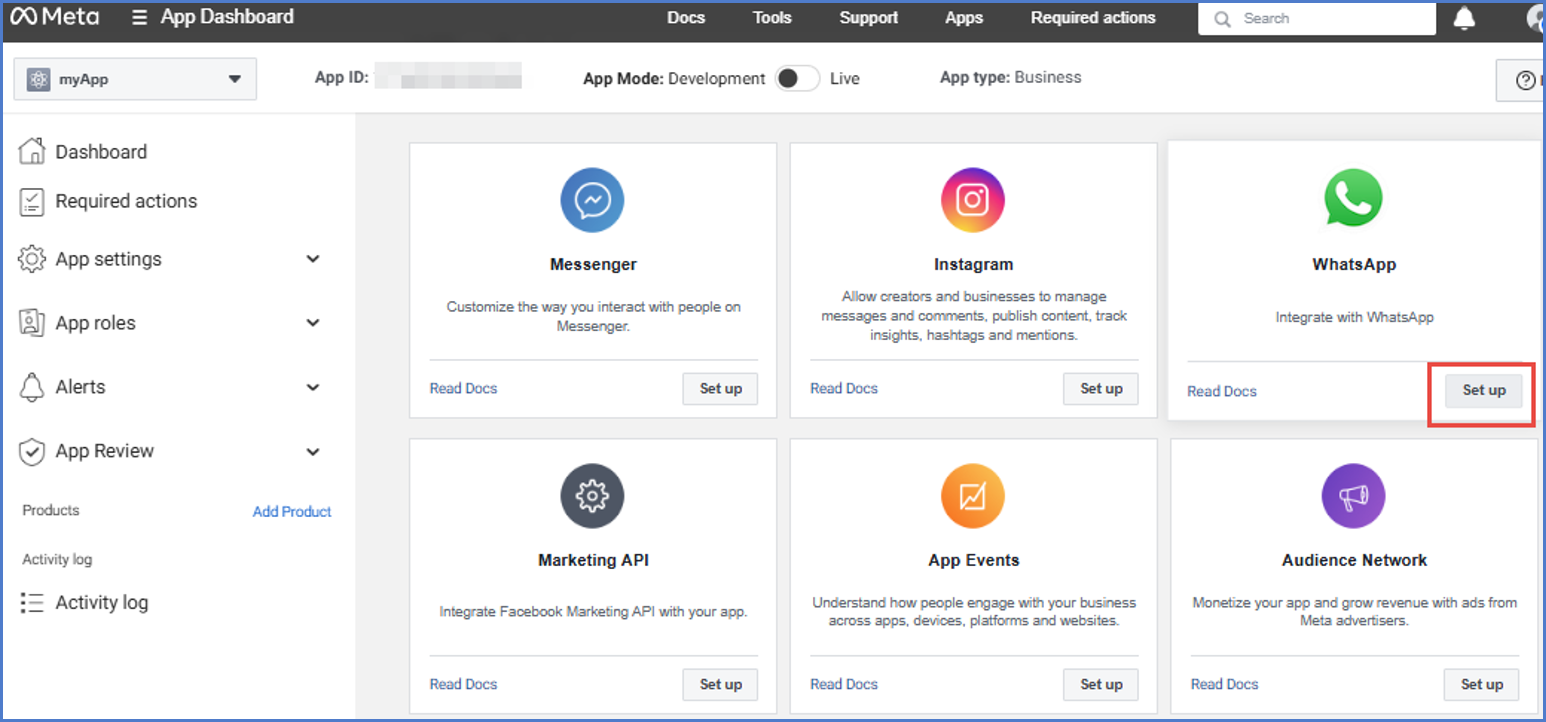Click the Add Product link

(292, 511)
